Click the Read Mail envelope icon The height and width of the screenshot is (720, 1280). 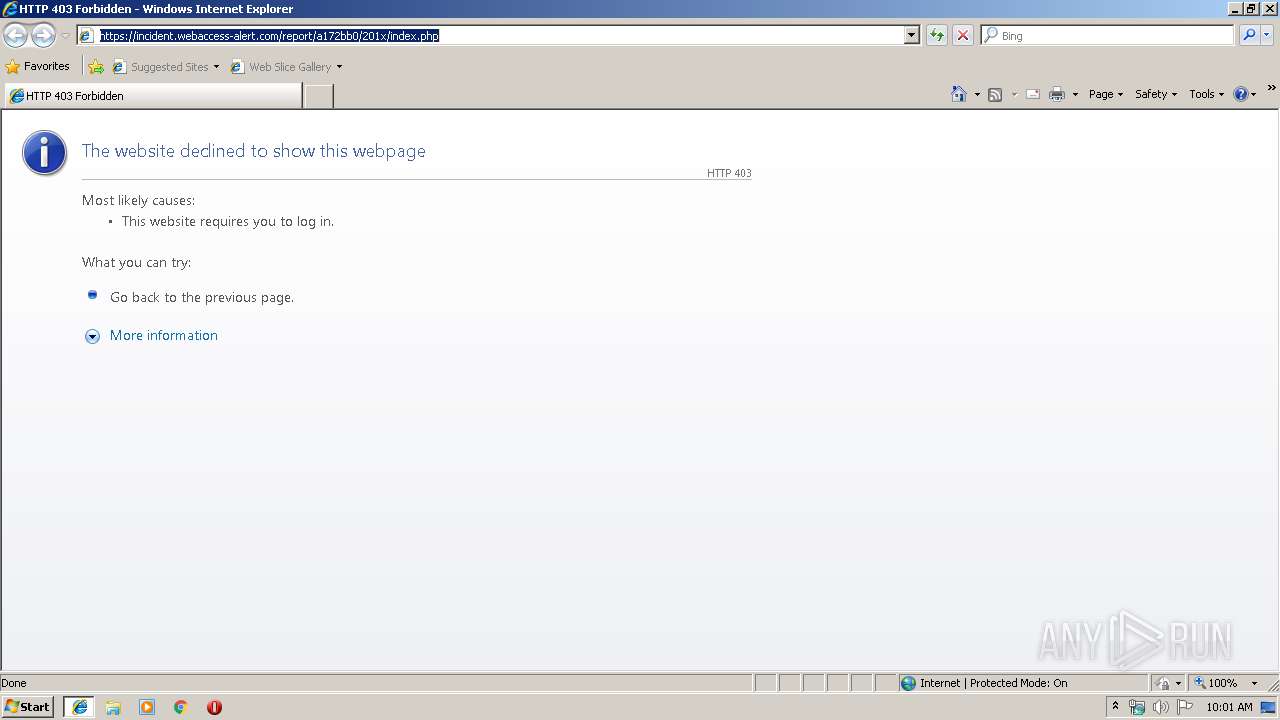tap(1033, 94)
